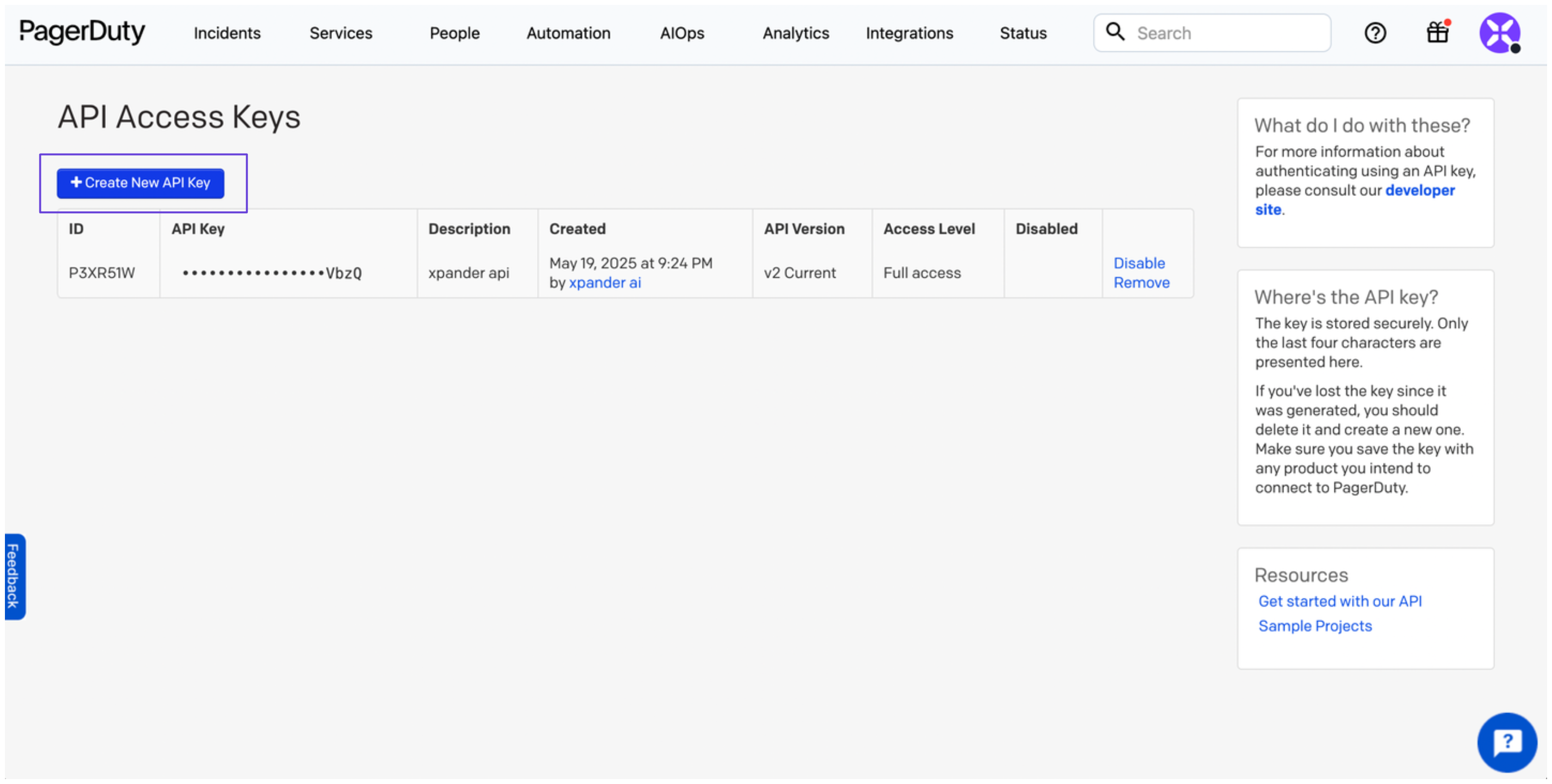Open the help question mark icon

click(1375, 33)
